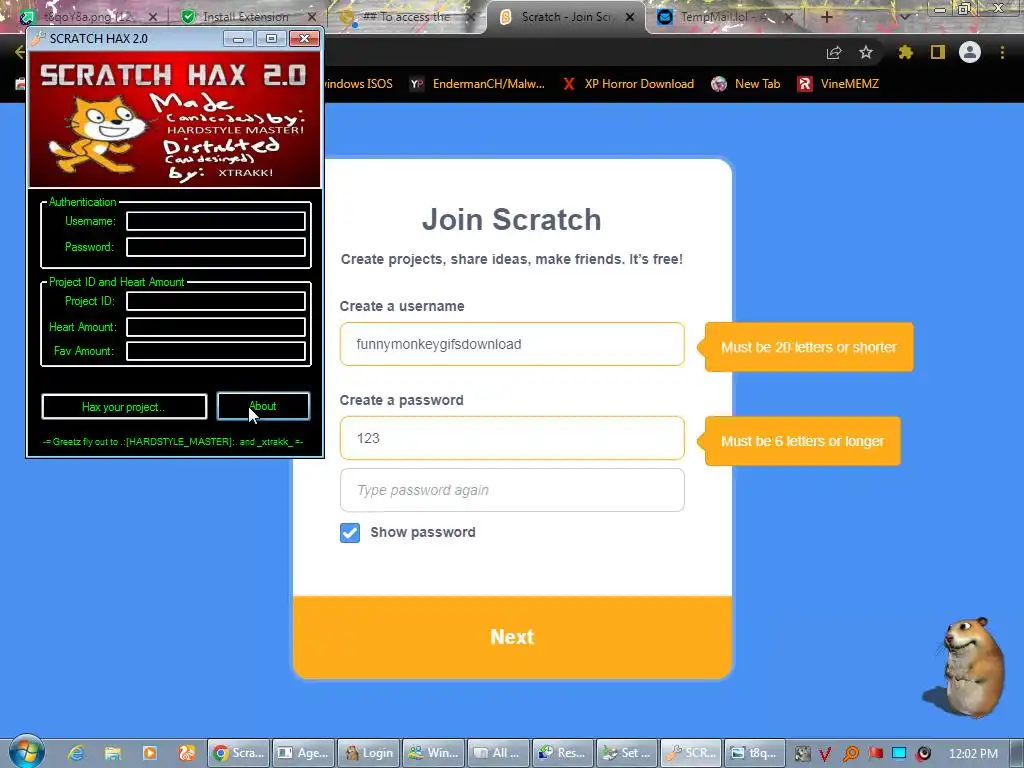Open the EndermanCH/Malw... bookmark
Image resolution: width=1024 pixels, height=768 pixels.
pos(477,84)
